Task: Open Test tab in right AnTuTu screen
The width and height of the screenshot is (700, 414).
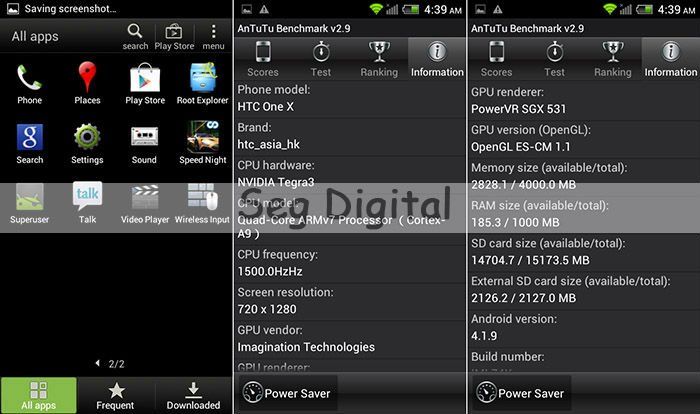Action: (554, 59)
